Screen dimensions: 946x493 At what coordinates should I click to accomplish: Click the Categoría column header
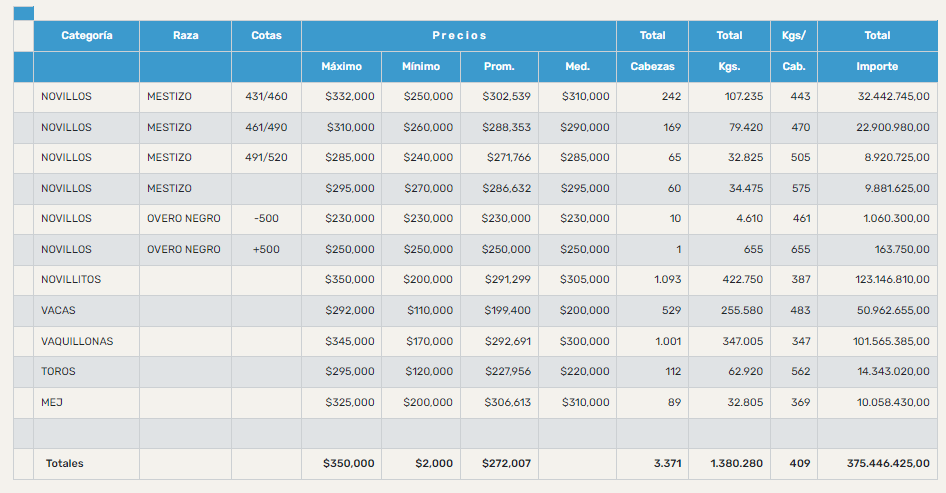pyautogui.click(x=86, y=36)
